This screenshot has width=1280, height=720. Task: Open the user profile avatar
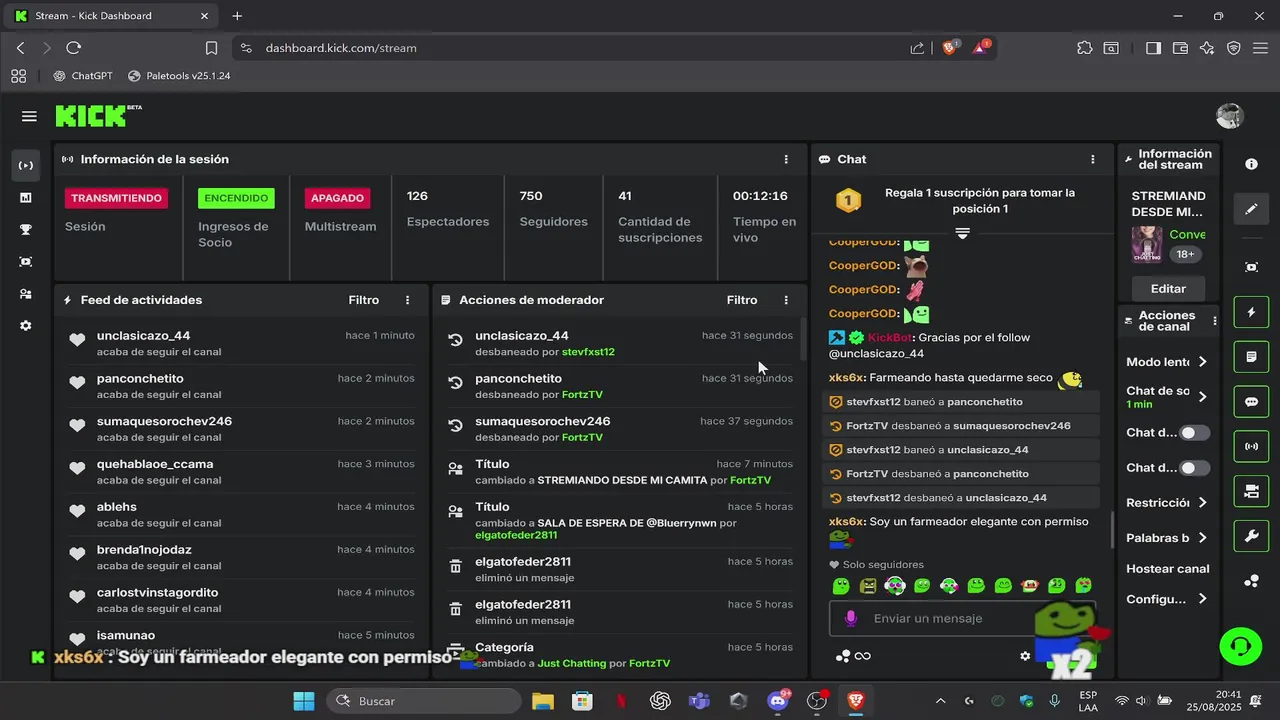(x=1229, y=116)
